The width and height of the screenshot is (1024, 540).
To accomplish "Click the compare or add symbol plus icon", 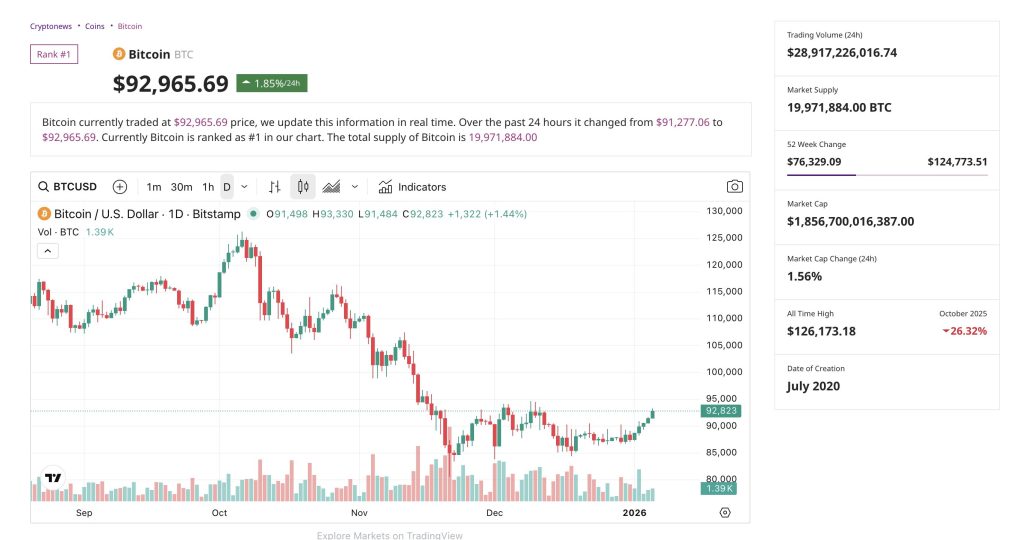I will 120,187.
